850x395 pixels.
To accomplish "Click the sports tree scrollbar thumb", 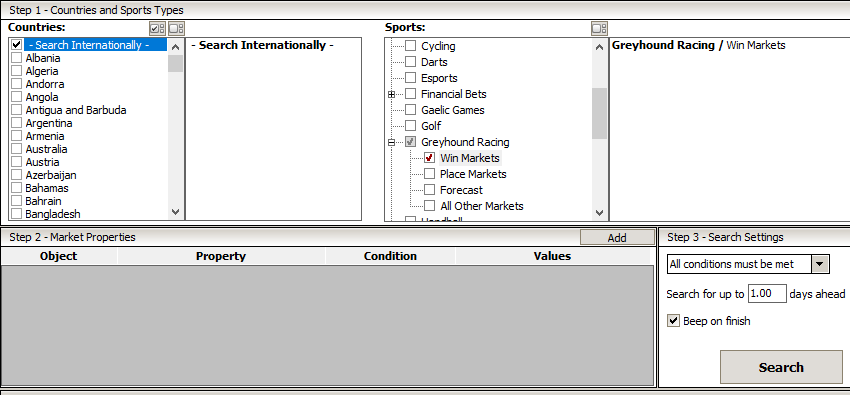I will click(x=600, y=113).
